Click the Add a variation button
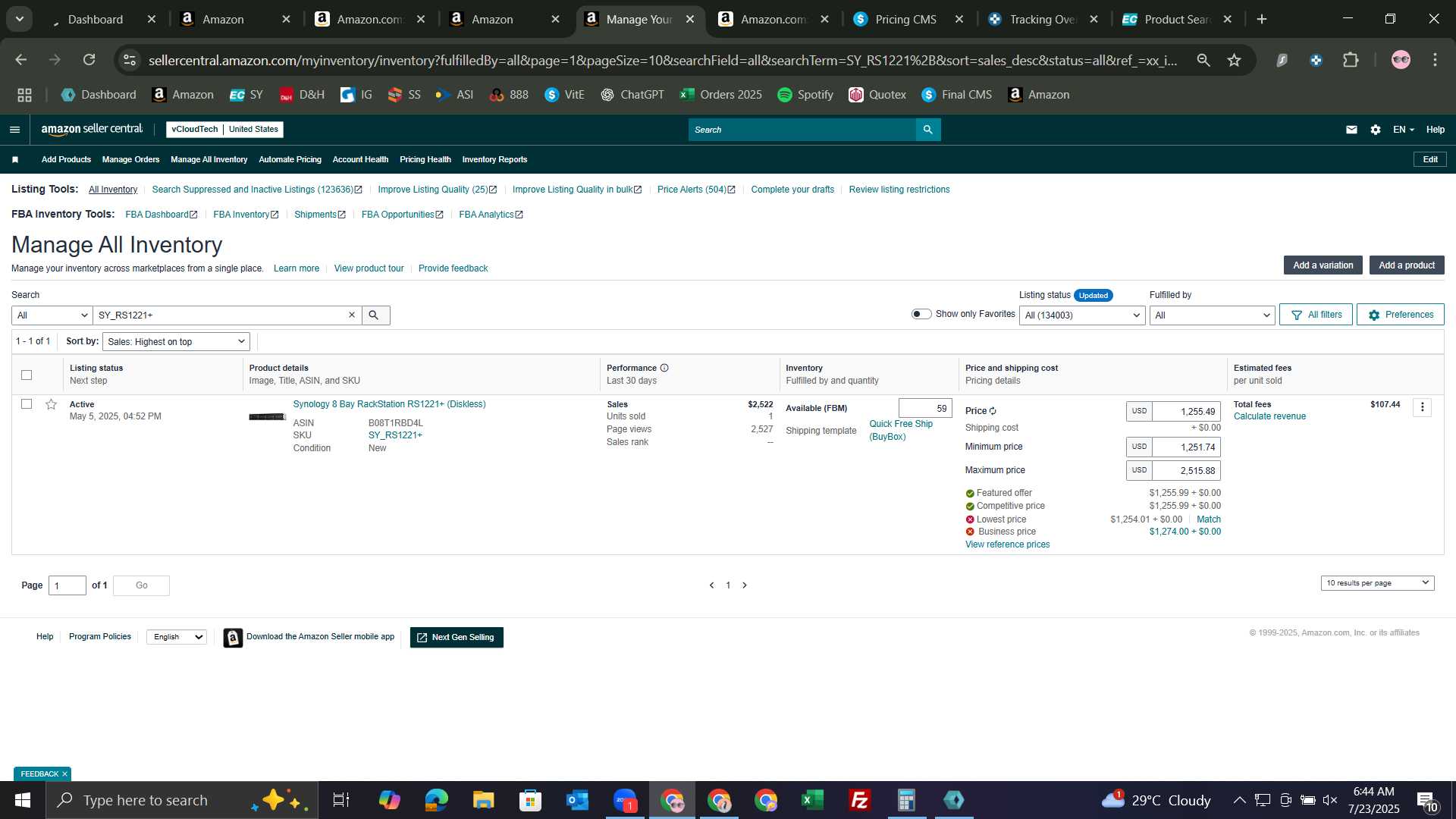1456x819 pixels. coord(1323,265)
